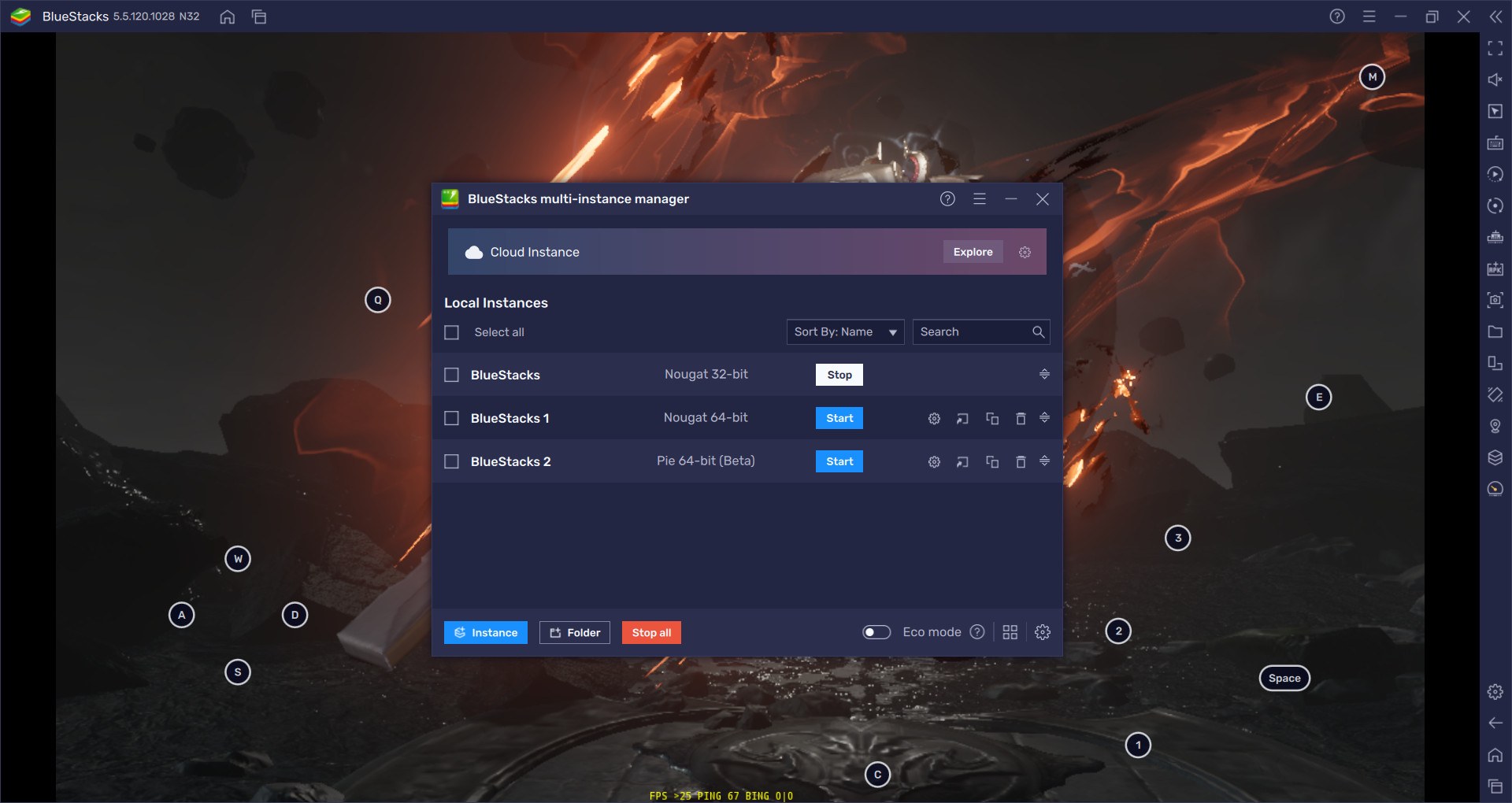Screen dimensions: 1512x803
Task: Open BlueStacks settings gear in sidebar
Action: pos(1495,692)
